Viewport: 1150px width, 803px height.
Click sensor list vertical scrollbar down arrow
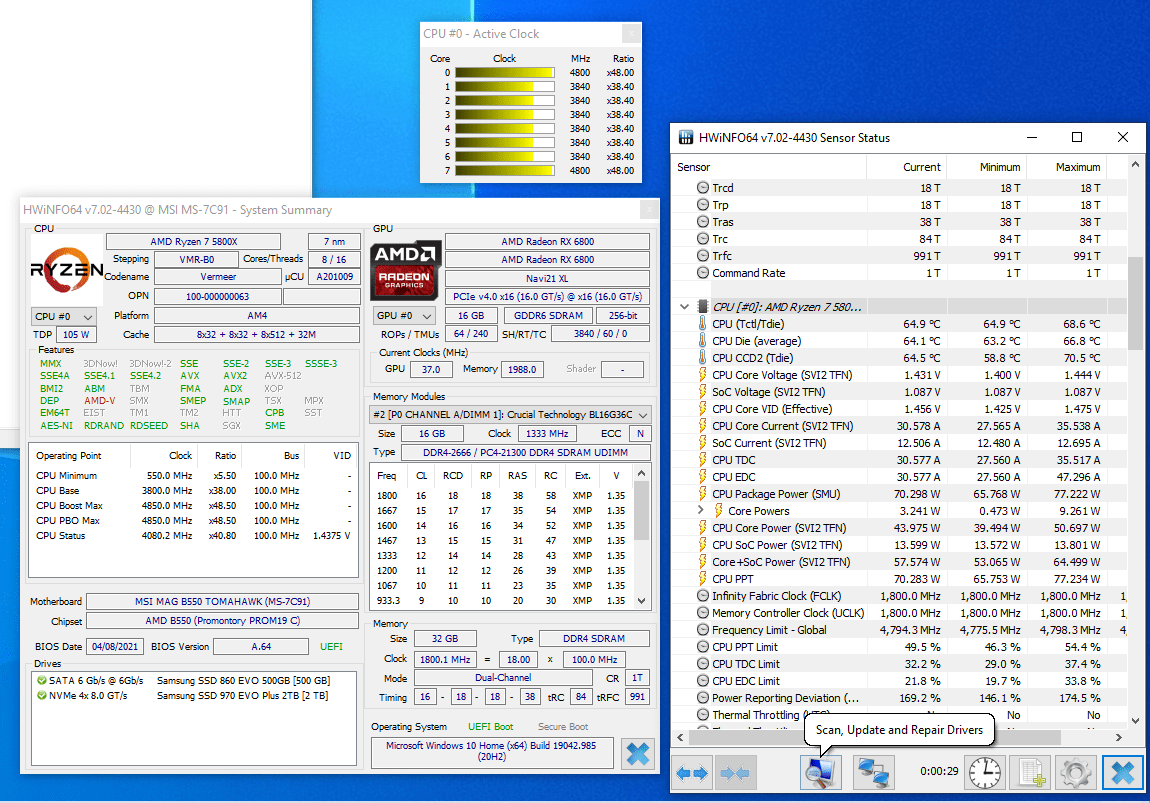coord(1135,721)
